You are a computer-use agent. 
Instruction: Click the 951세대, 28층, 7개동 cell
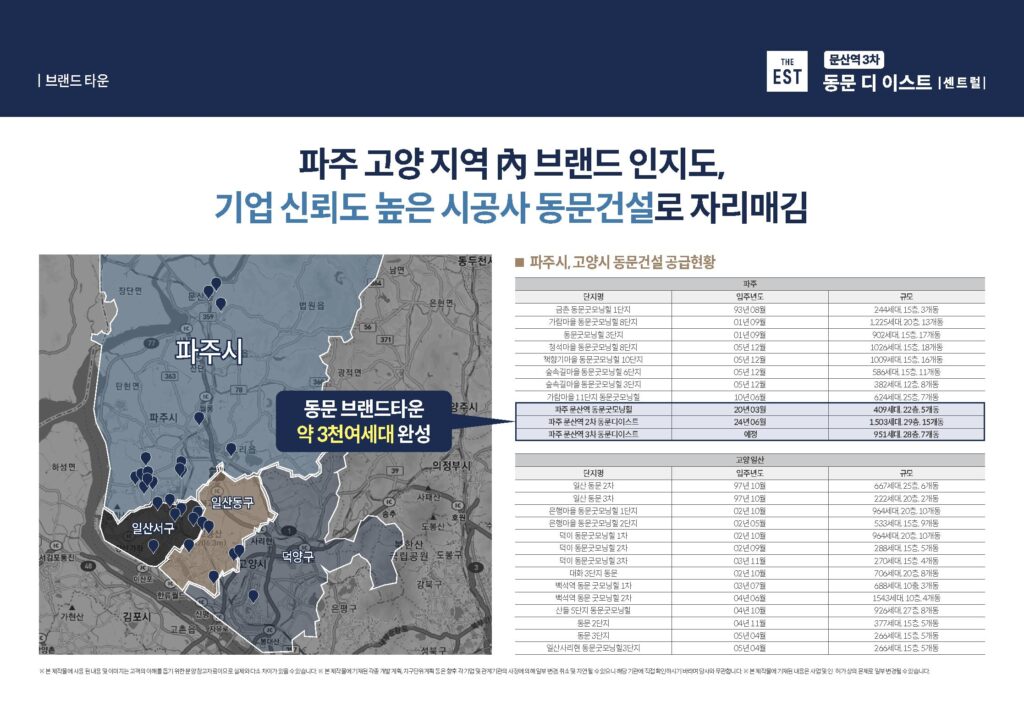point(906,434)
